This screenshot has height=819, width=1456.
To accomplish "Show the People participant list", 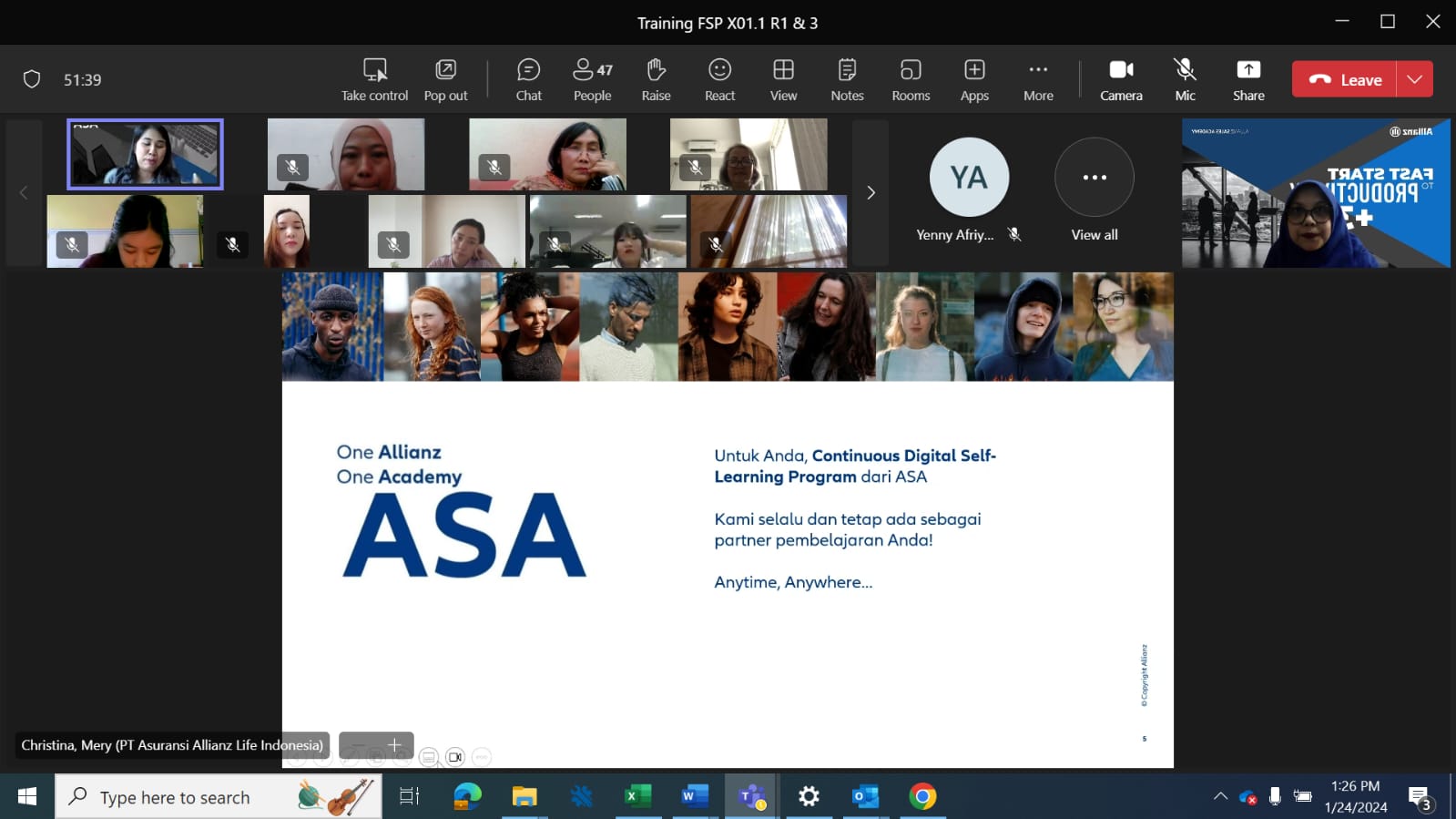I will (592, 80).
